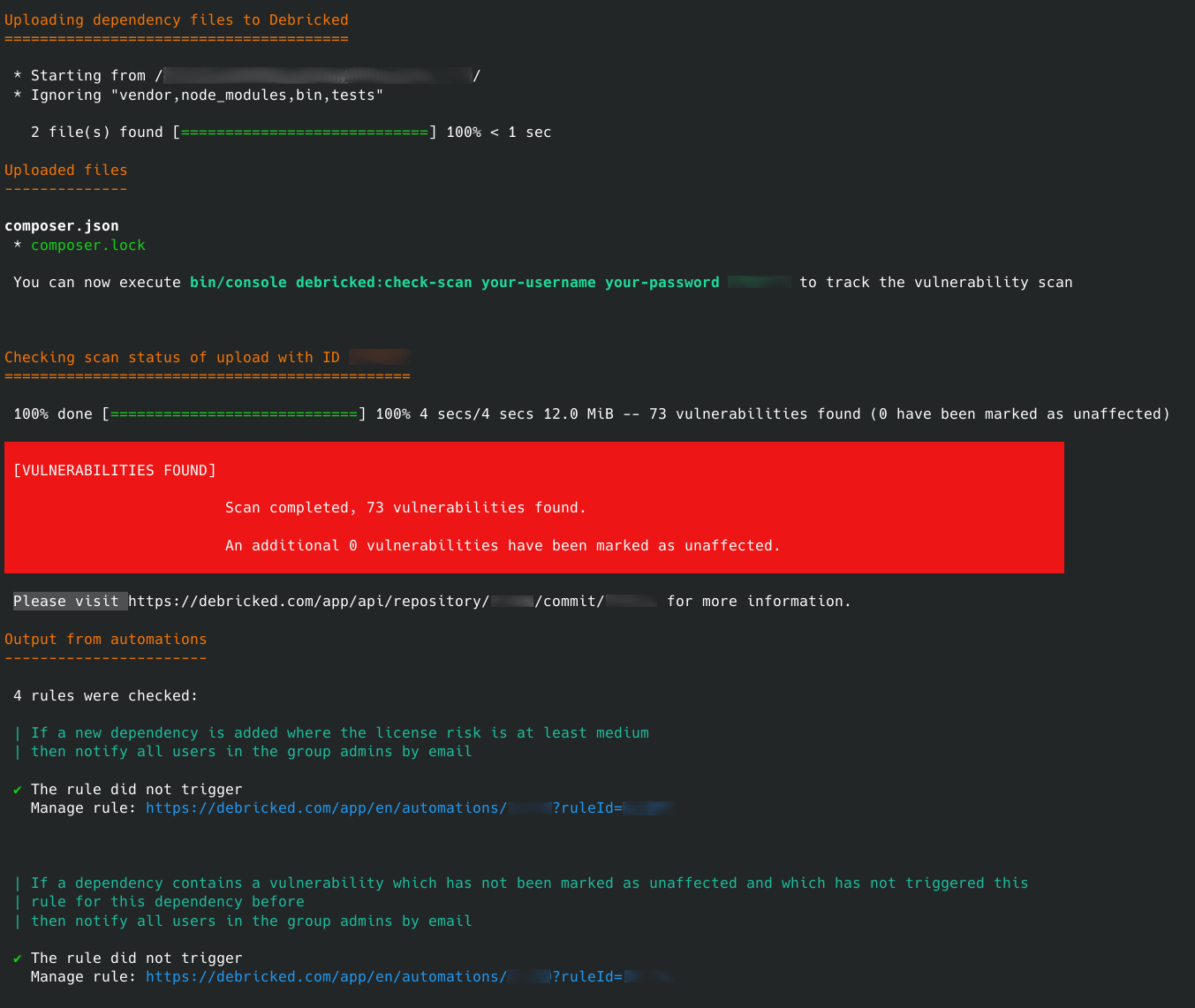
Task: Click 'Uploading dependency files to Debricked' heading
Action: tap(177, 19)
